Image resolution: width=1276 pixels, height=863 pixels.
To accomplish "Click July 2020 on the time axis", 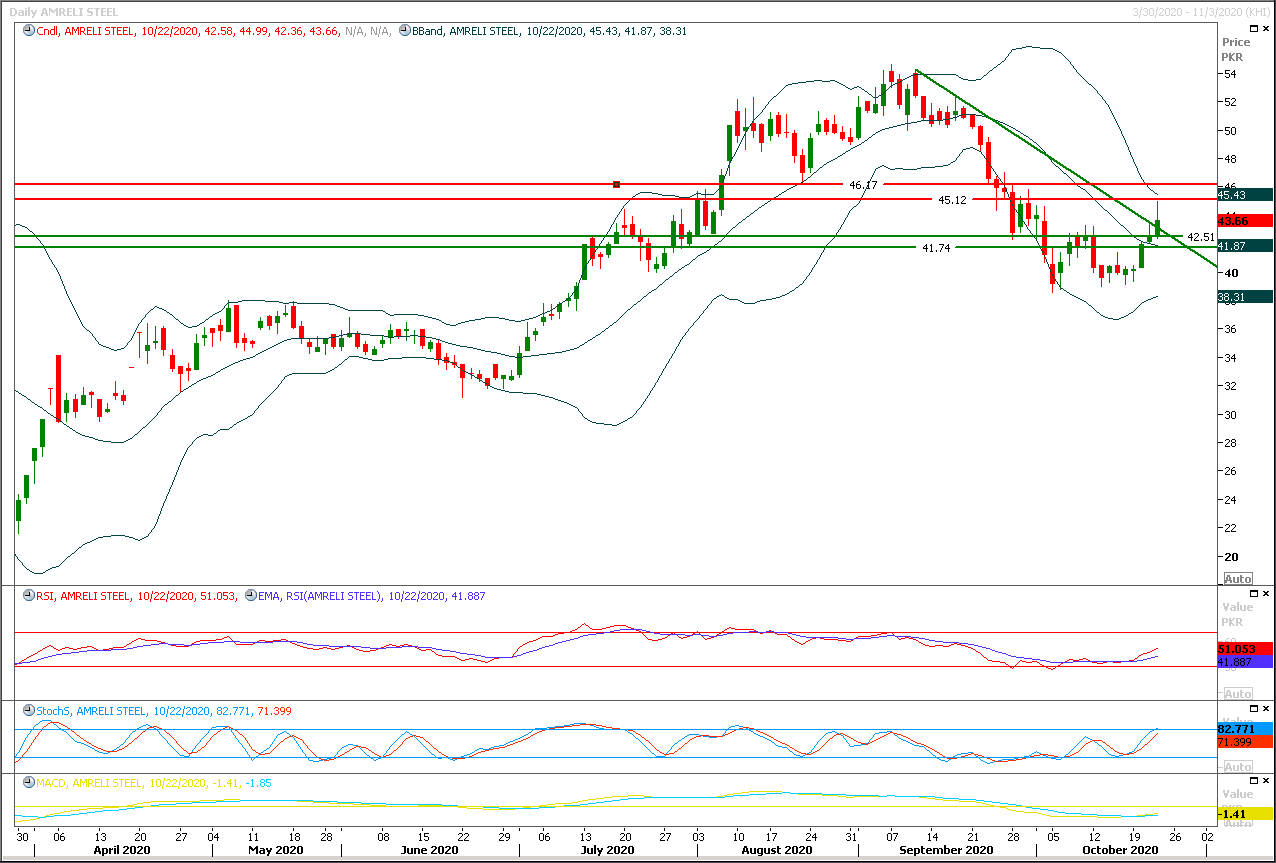I will point(607,850).
